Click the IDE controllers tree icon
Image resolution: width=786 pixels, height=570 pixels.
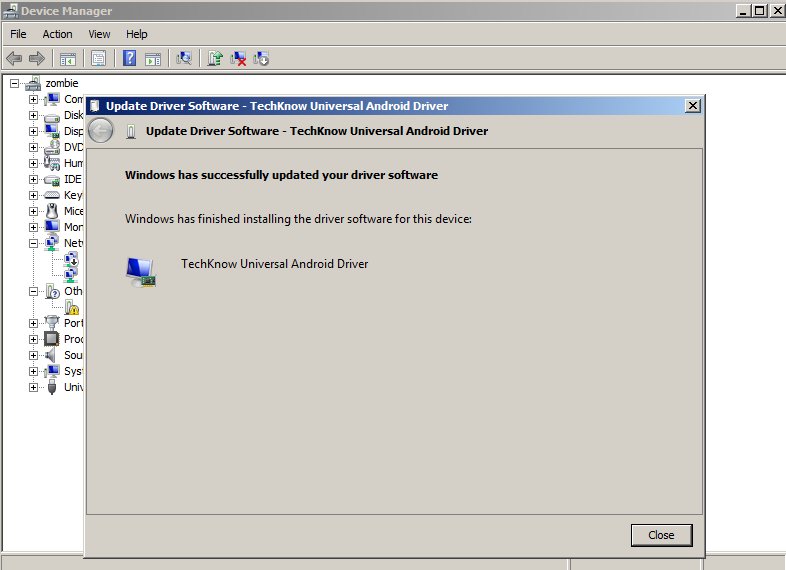(x=52, y=179)
